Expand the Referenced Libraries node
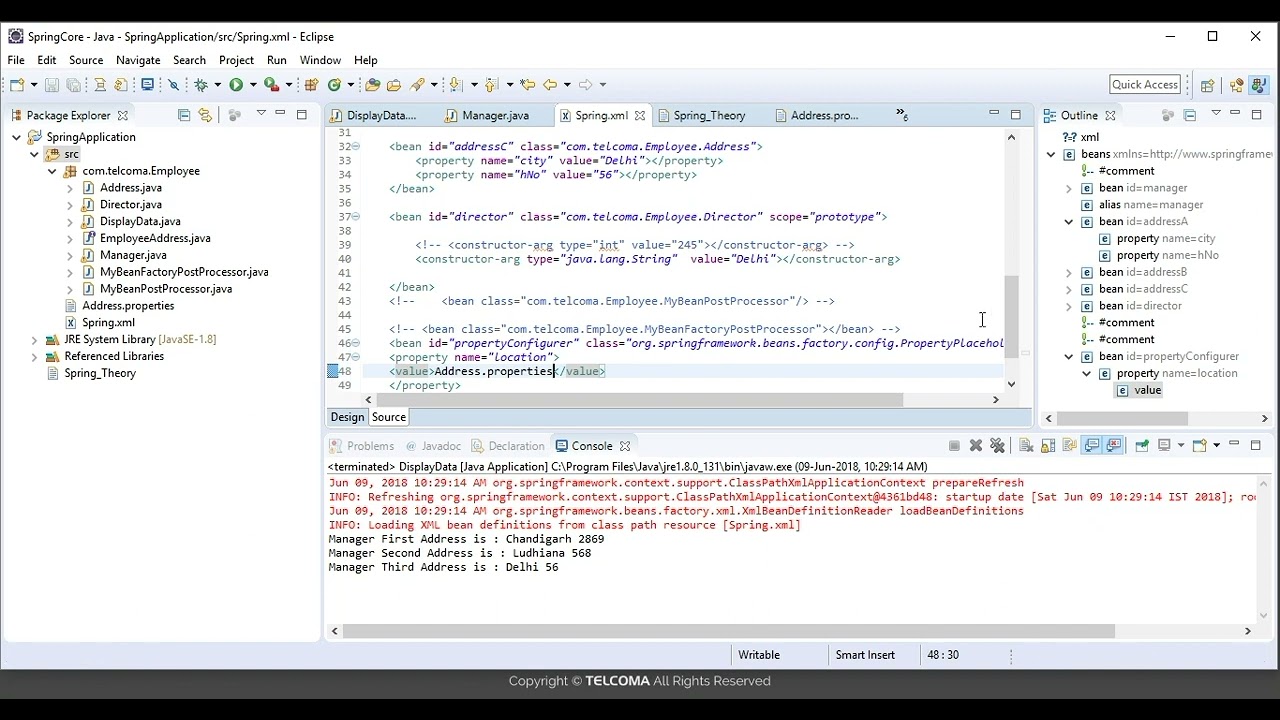Image resolution: width=1280 pixels, height=720 pixels. tap(34, 357)
